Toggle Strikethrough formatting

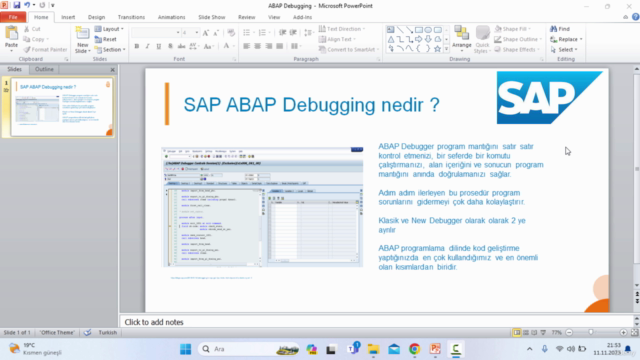coord(181,47)
